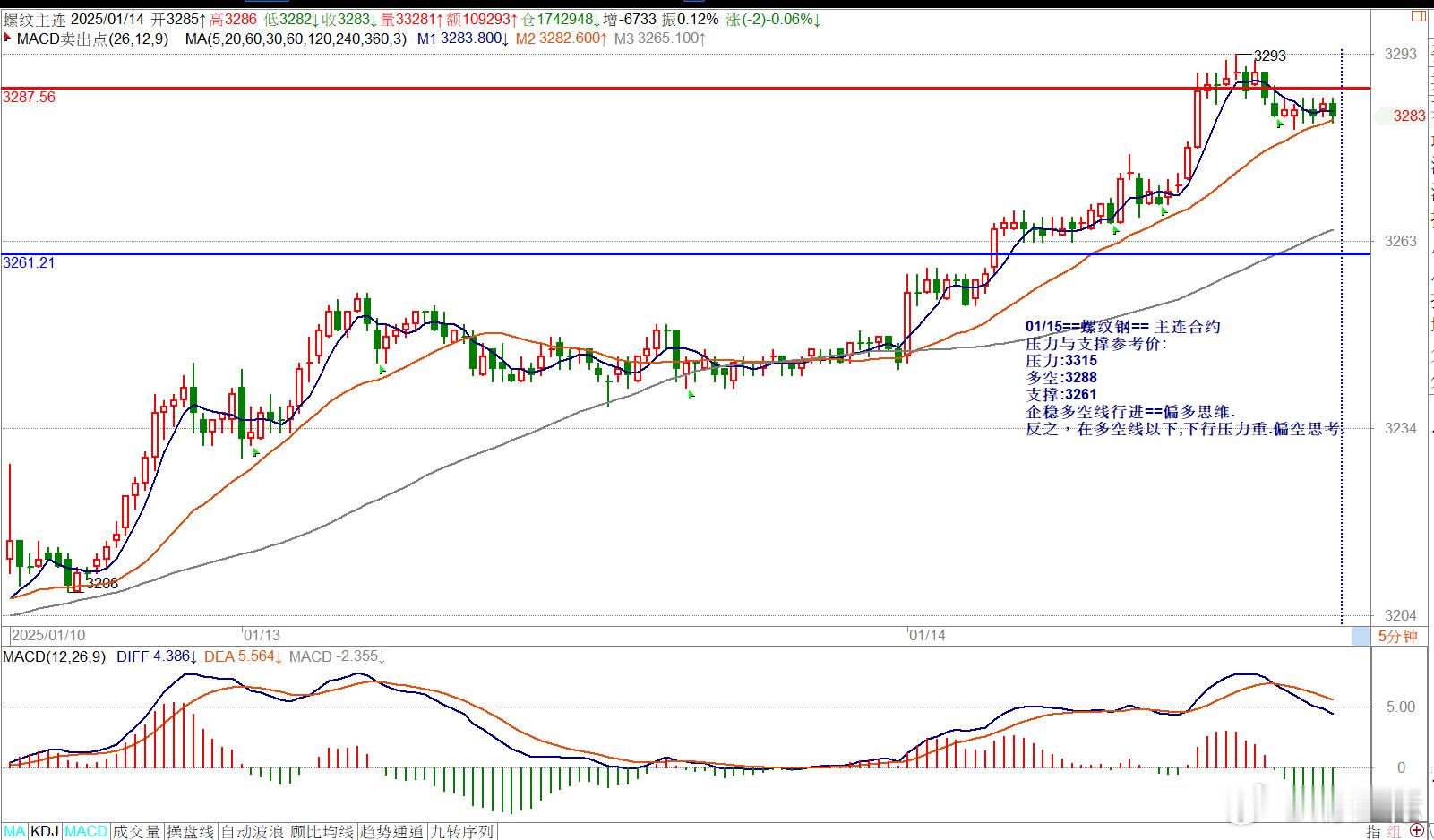Click the 3204 price axis label
Screen dimensions: 1434x840
[1401, 615]
